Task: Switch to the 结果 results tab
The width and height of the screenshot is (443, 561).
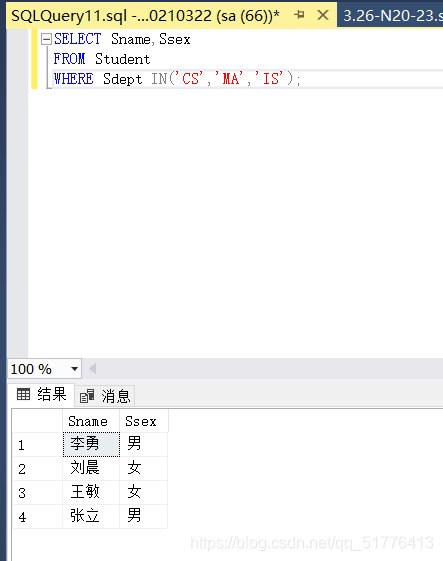Action: click(x=41, y=395)
